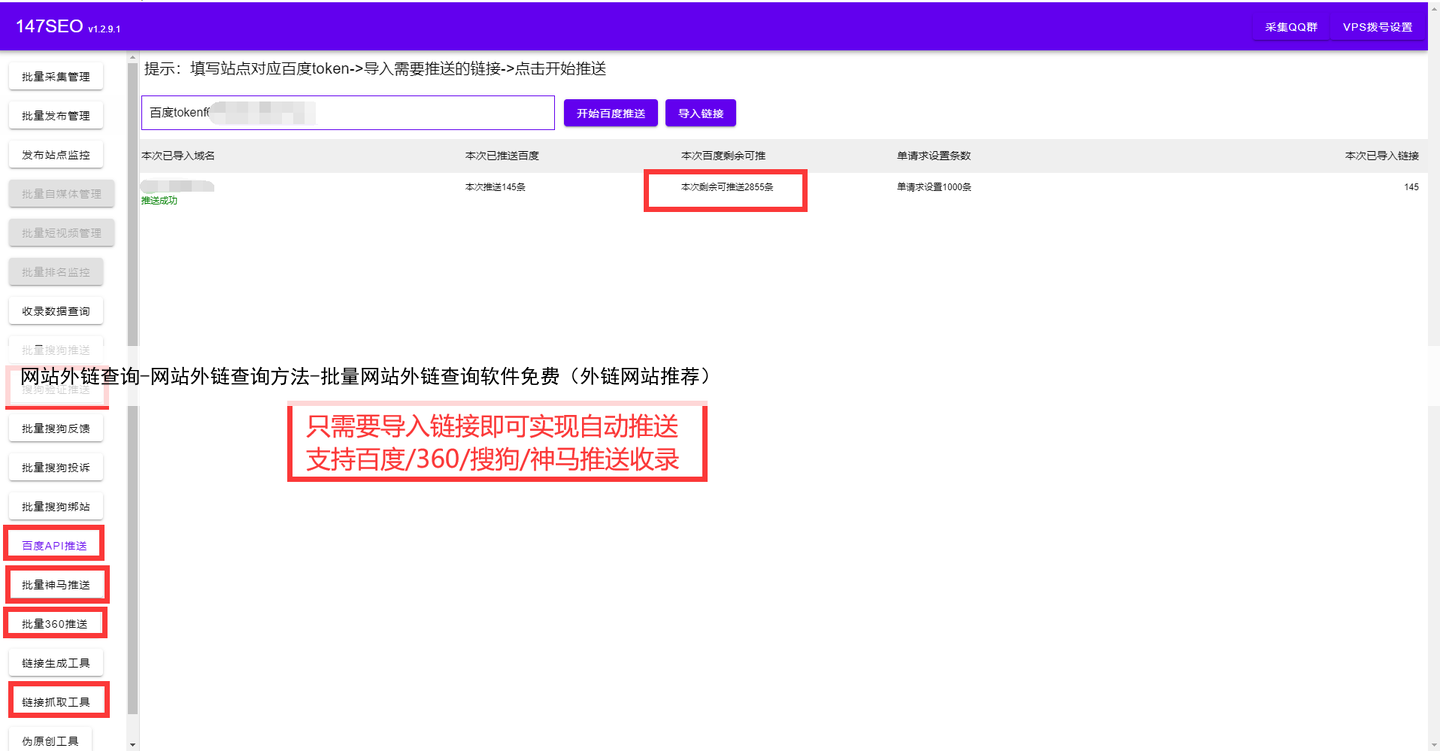The height and width of the screenshot is (751, 1440).
Task: Open VPS拨号设置 in the top bar
Action: 1377,27
